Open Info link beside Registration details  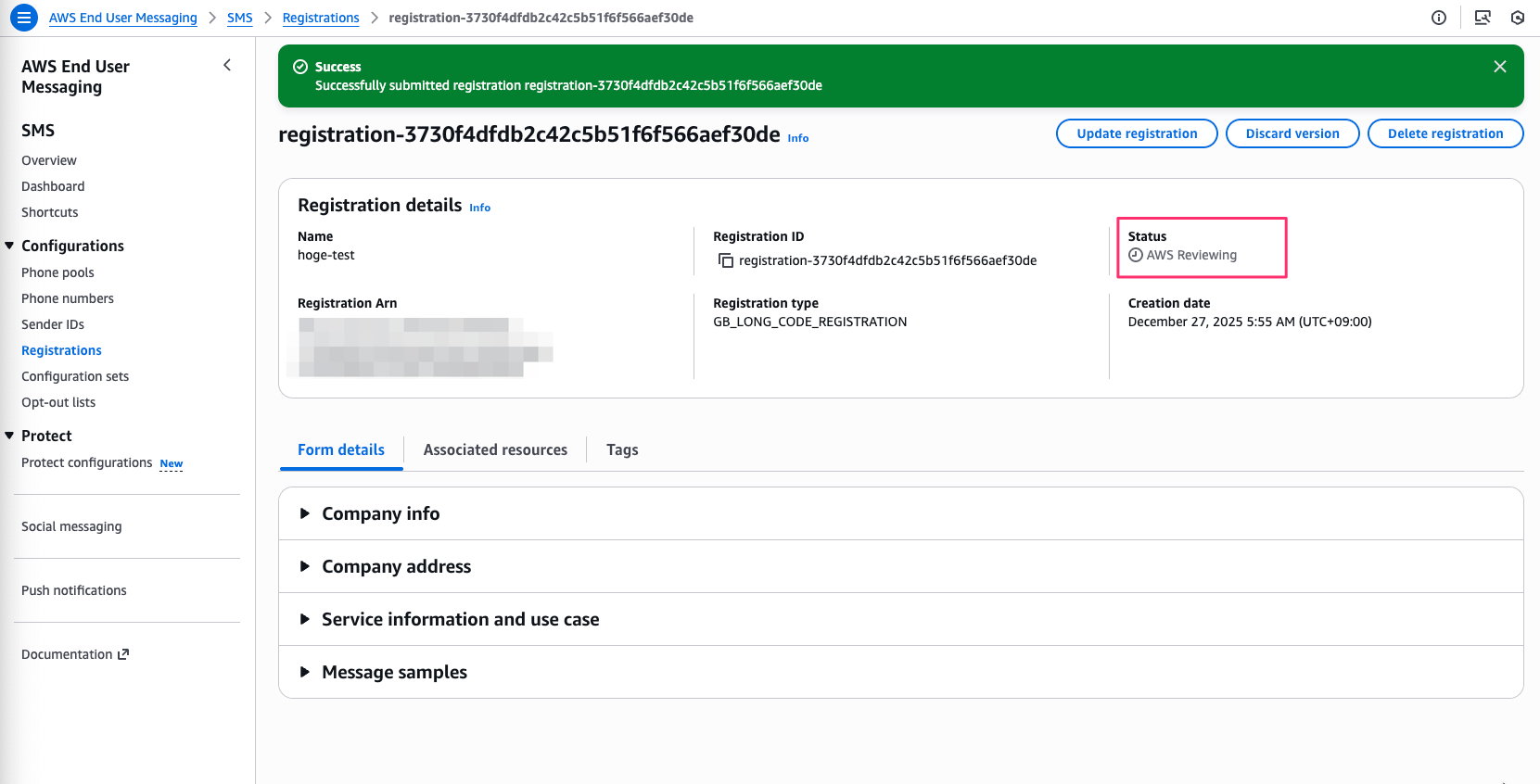click(x=479, y=208)
